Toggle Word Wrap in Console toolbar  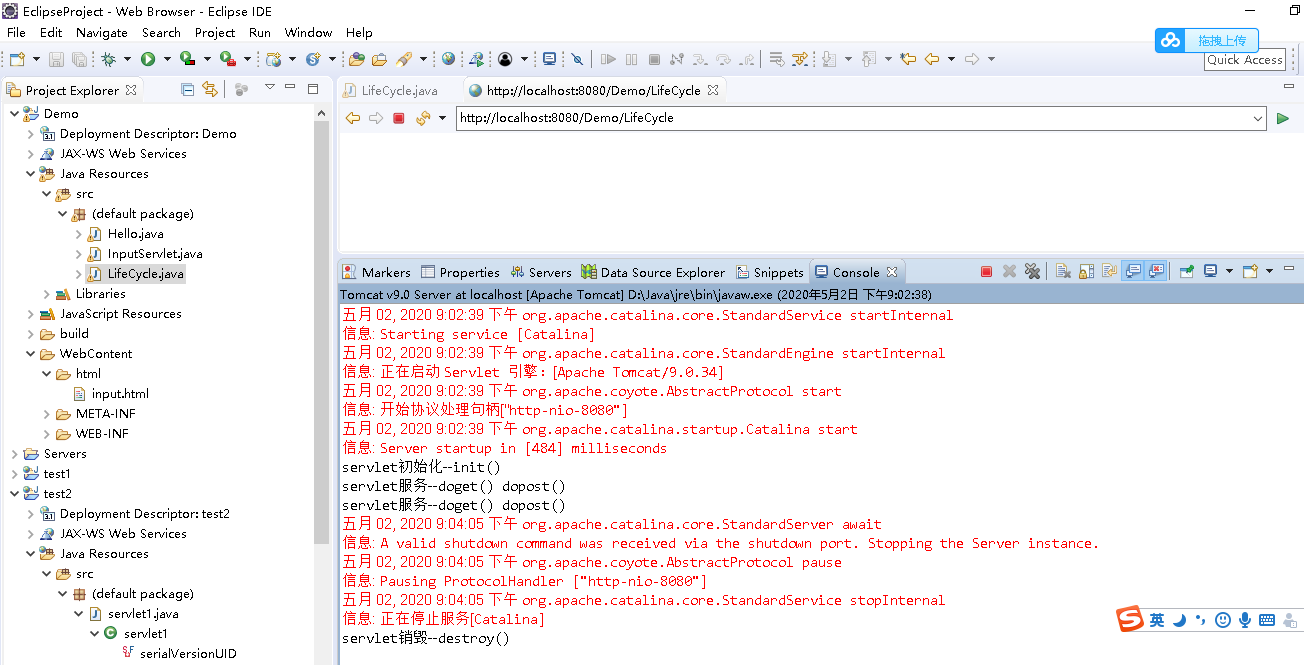1110,271
